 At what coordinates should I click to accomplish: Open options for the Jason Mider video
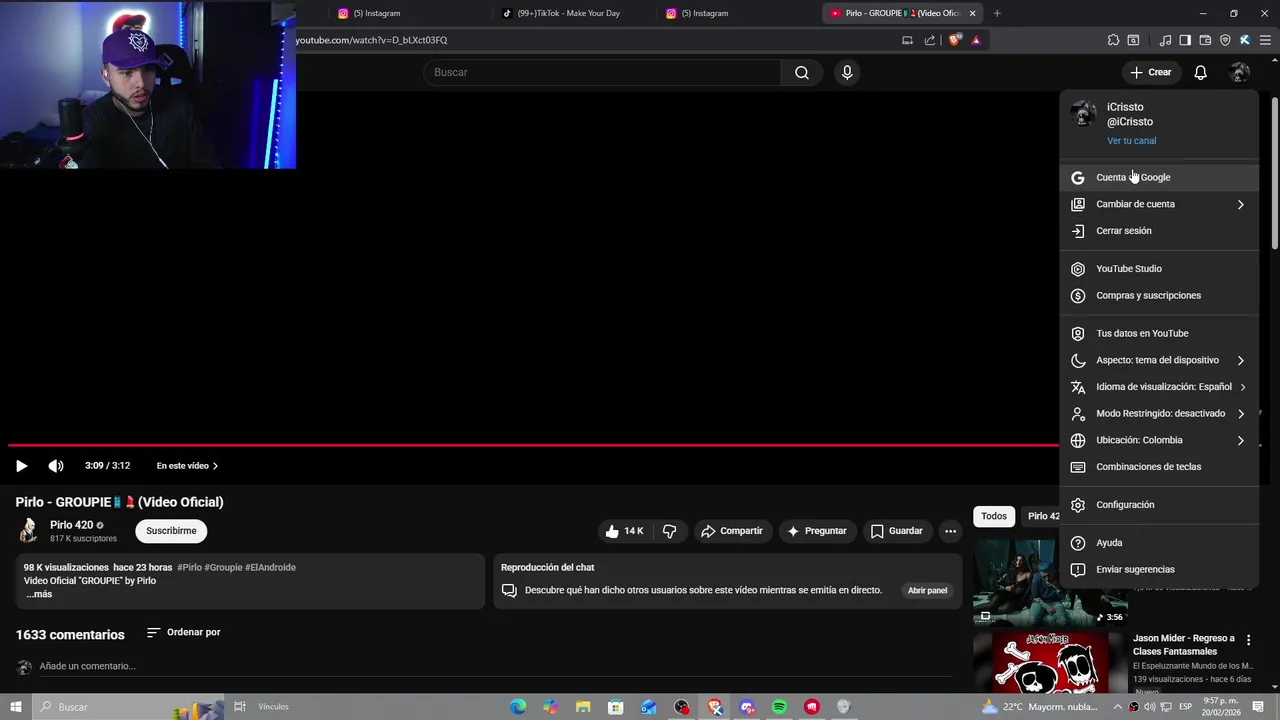(1248, 639)
